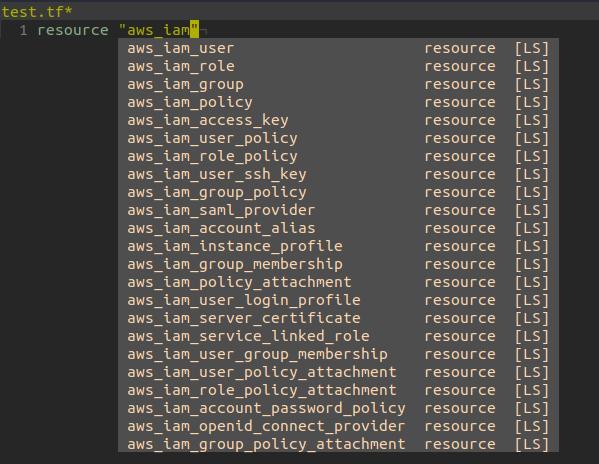The width and height of the screenshot is (599, 464).
Task: Place cursor on the resource keyword
Action: 73,30
